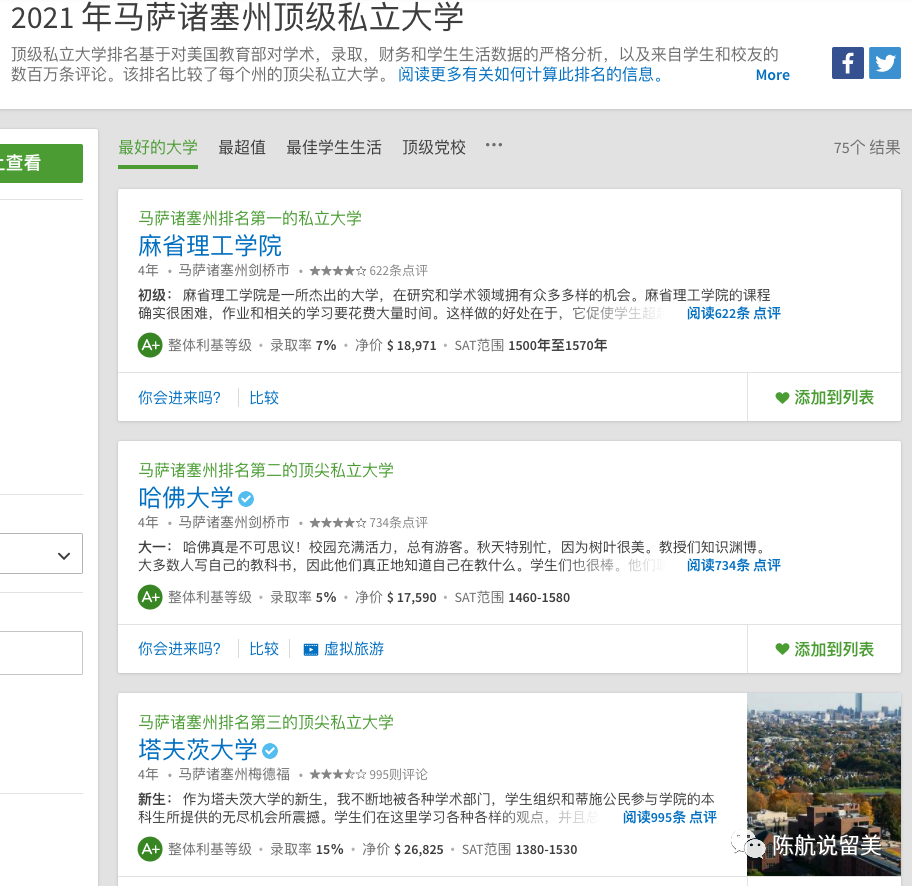Click the verified checkmark beside 塔夫茨大学

pyautogui.click(x=270, y=750)
